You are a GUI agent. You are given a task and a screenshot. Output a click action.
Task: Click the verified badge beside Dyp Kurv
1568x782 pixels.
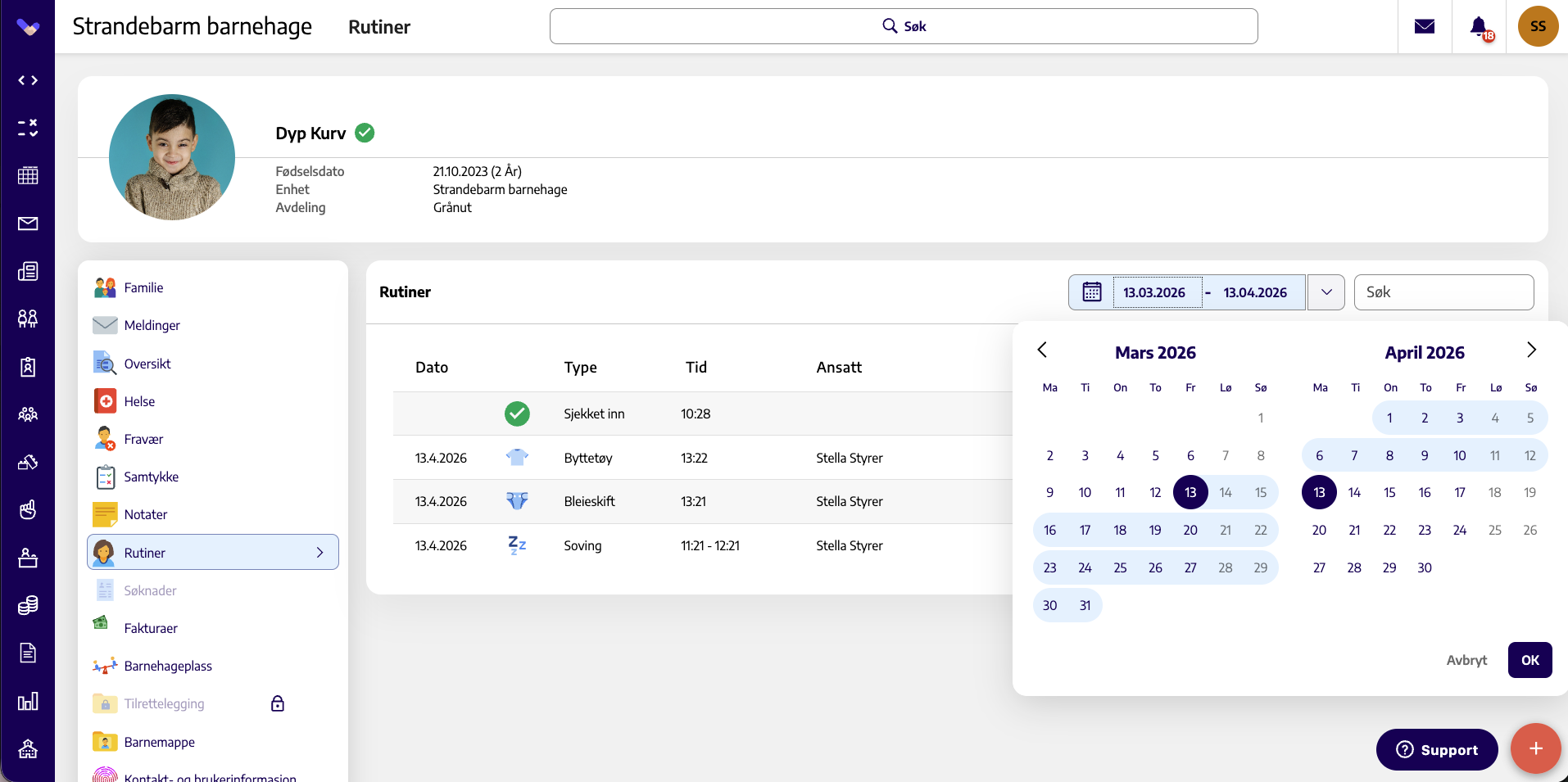tap(365, 133)
